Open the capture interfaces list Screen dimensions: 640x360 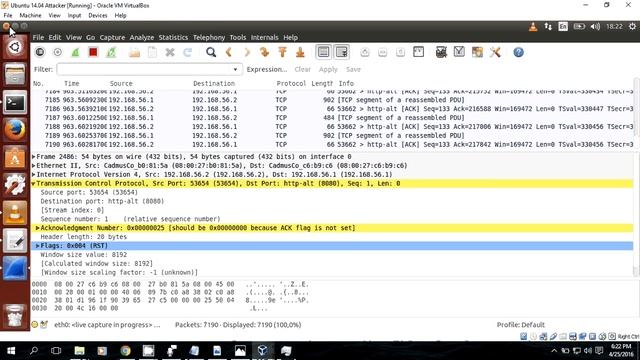click(x=40, y=52)
